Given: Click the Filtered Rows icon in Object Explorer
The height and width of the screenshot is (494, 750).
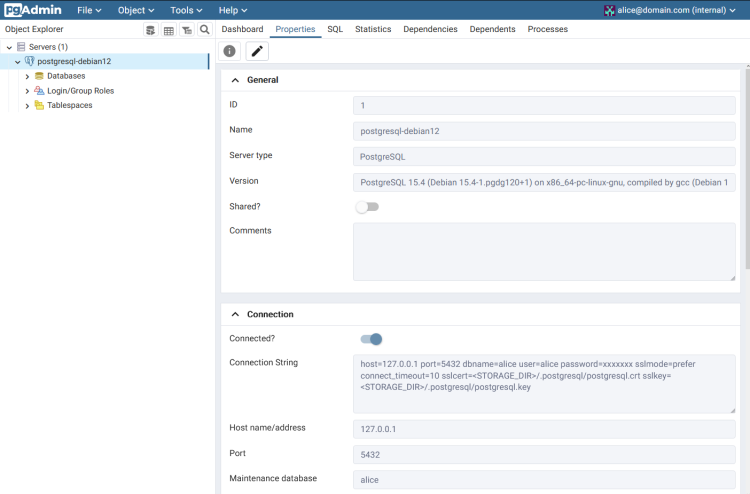Looking at the screenshot, I should [x=187, y=30].
